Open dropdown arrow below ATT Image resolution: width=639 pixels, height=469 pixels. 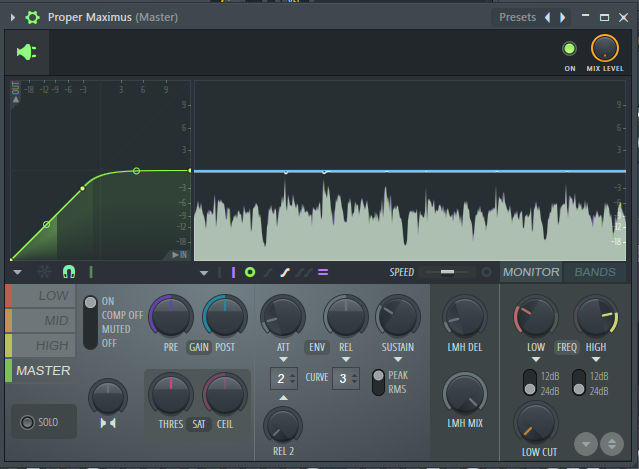click(x=283, y=359)
